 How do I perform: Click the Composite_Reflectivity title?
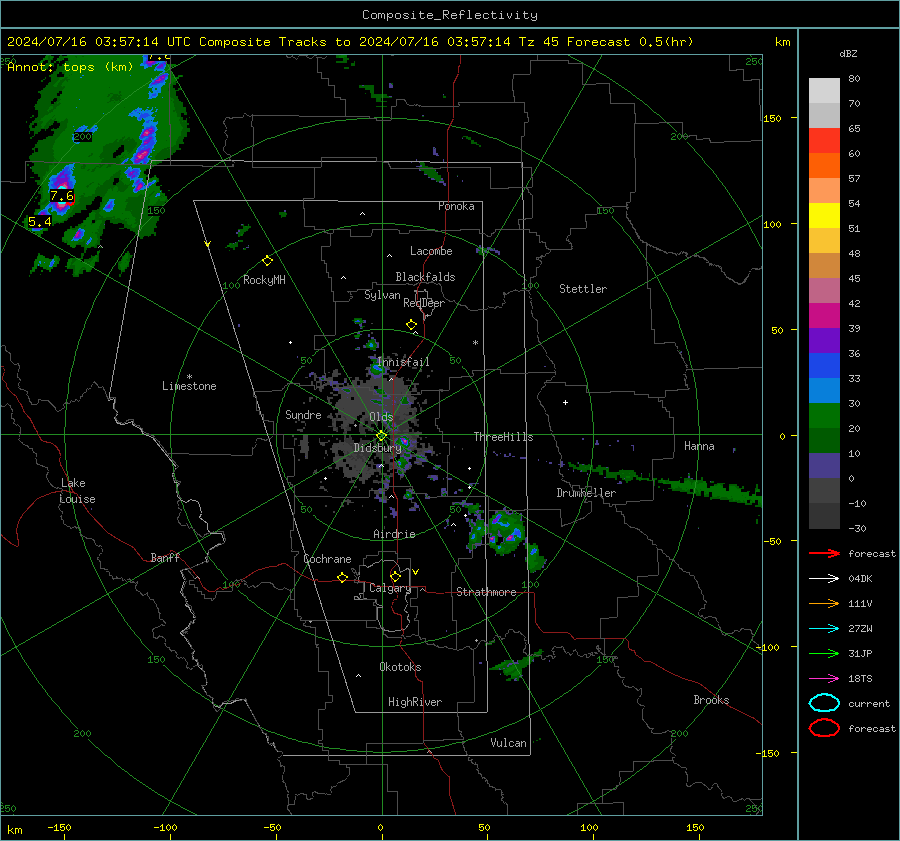[x=449, y=15]
